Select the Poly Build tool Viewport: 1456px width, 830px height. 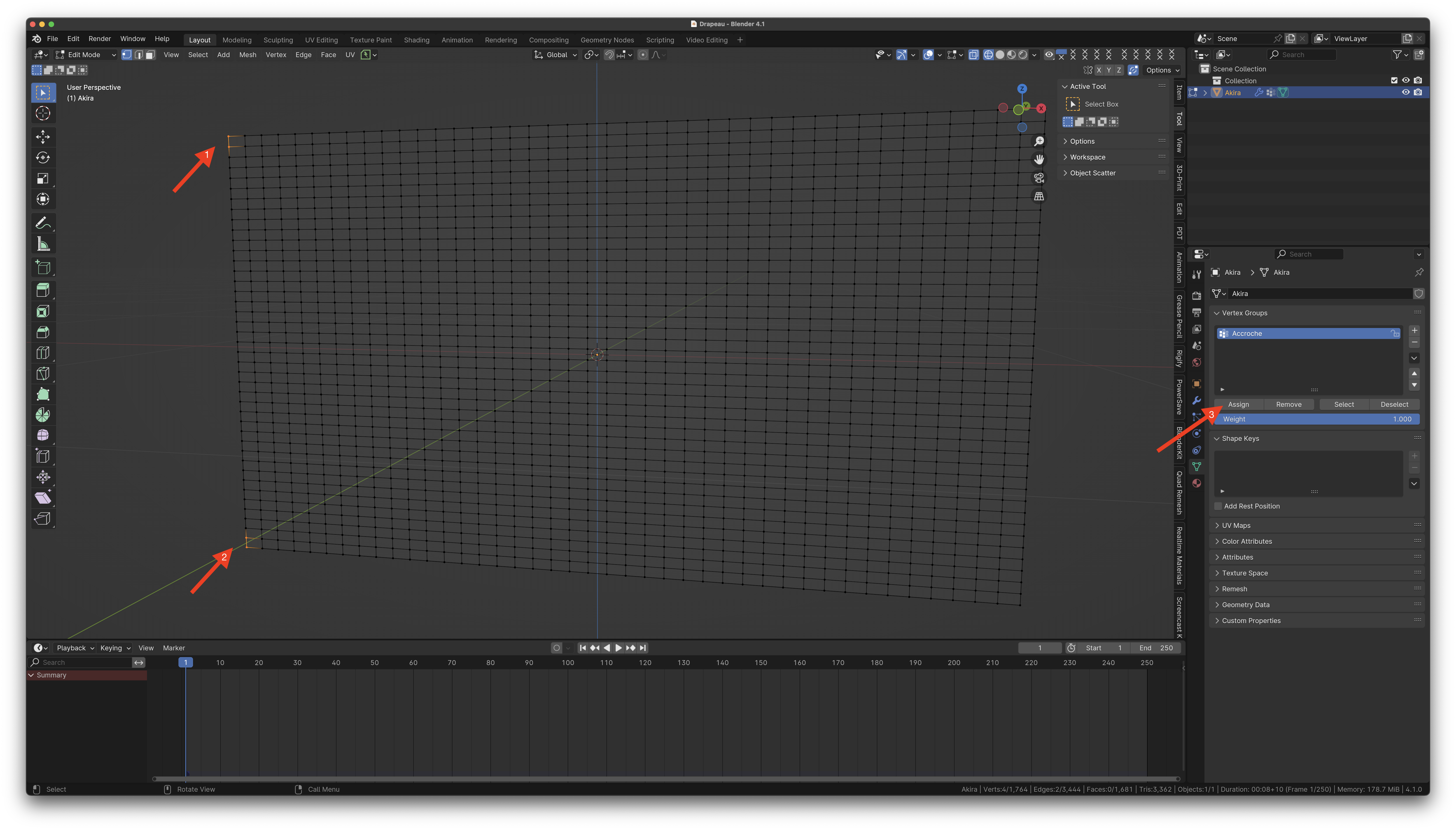pos(43,394)
